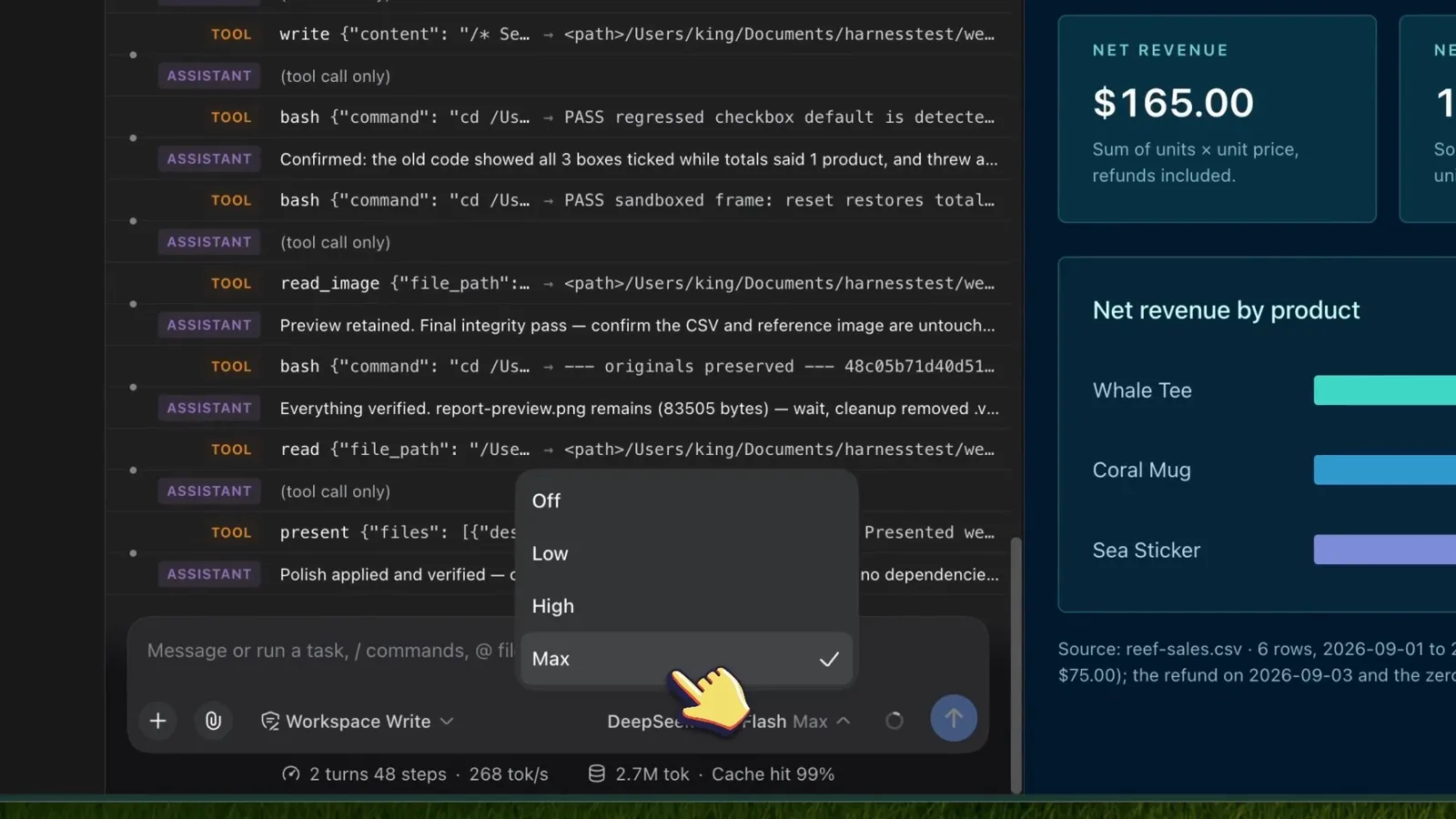Screen dimensions: 1456x819
Task: Click the Sea Sticker purple bar
Action: 1384,550
